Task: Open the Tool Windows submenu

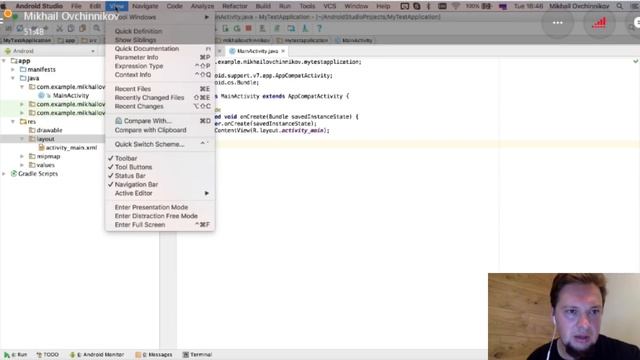Action: coord(160,17)
